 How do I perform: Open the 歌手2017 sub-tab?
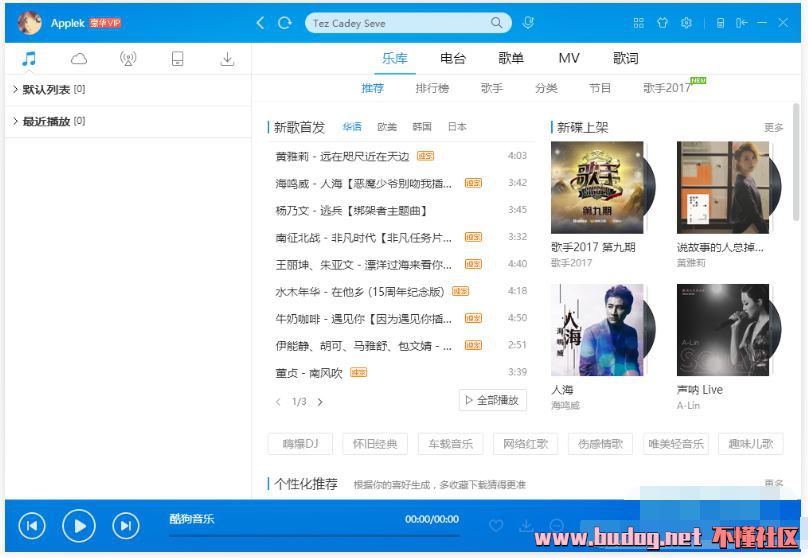[667, 88]
